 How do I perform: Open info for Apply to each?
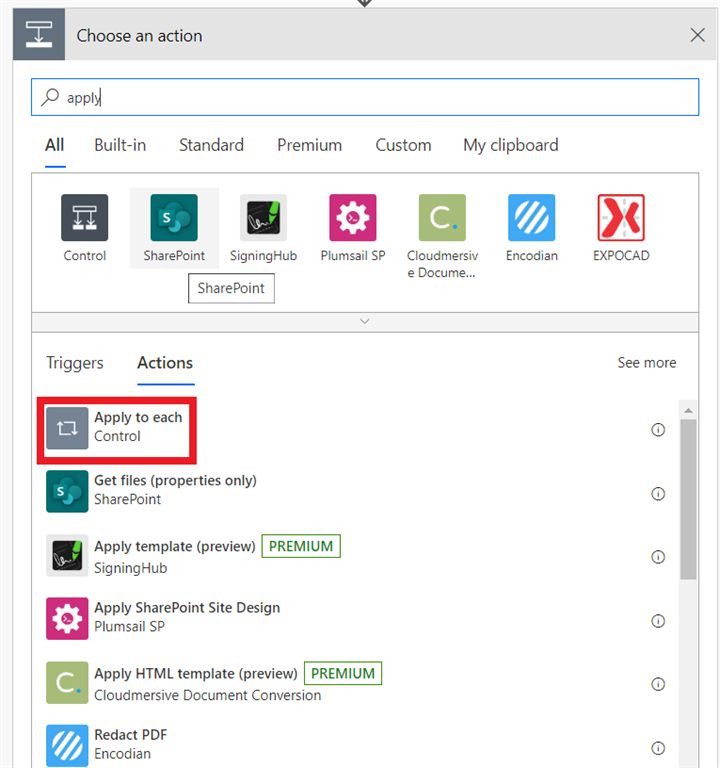click(658, 430)
